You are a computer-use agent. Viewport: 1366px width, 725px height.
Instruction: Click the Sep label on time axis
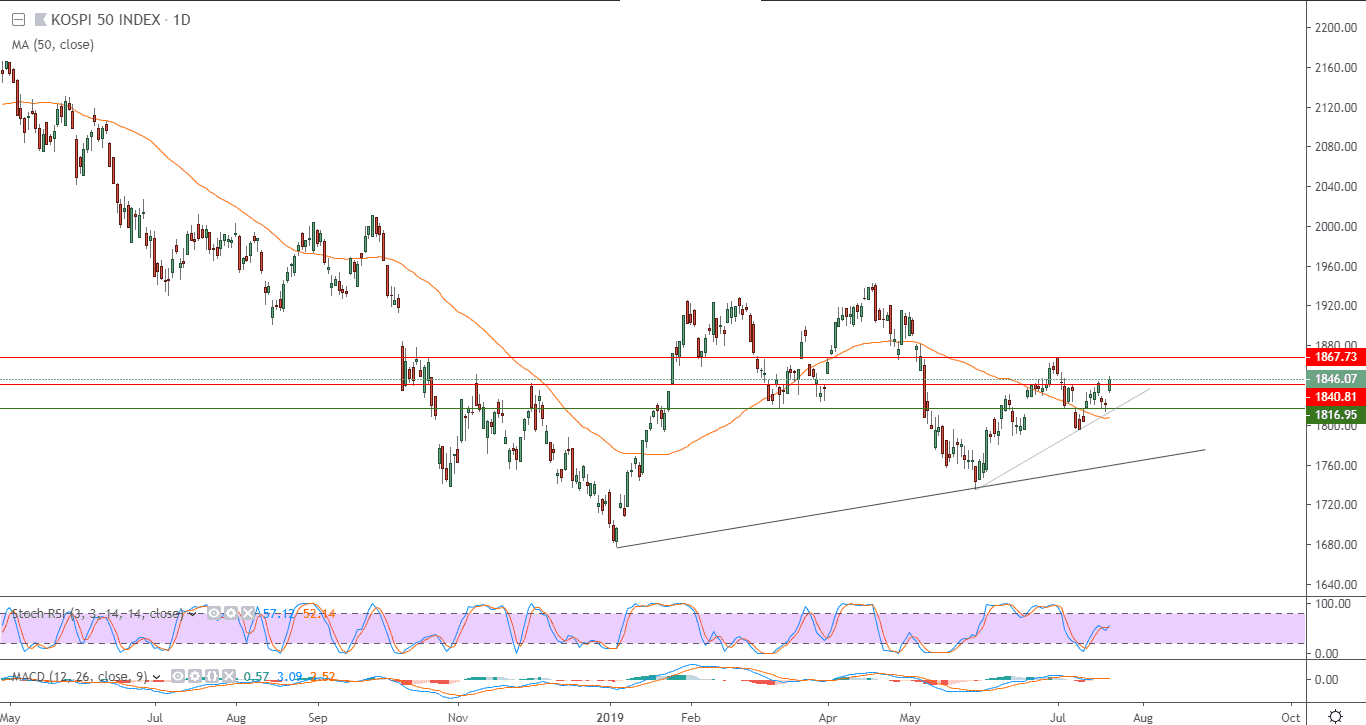click(318, 717)
